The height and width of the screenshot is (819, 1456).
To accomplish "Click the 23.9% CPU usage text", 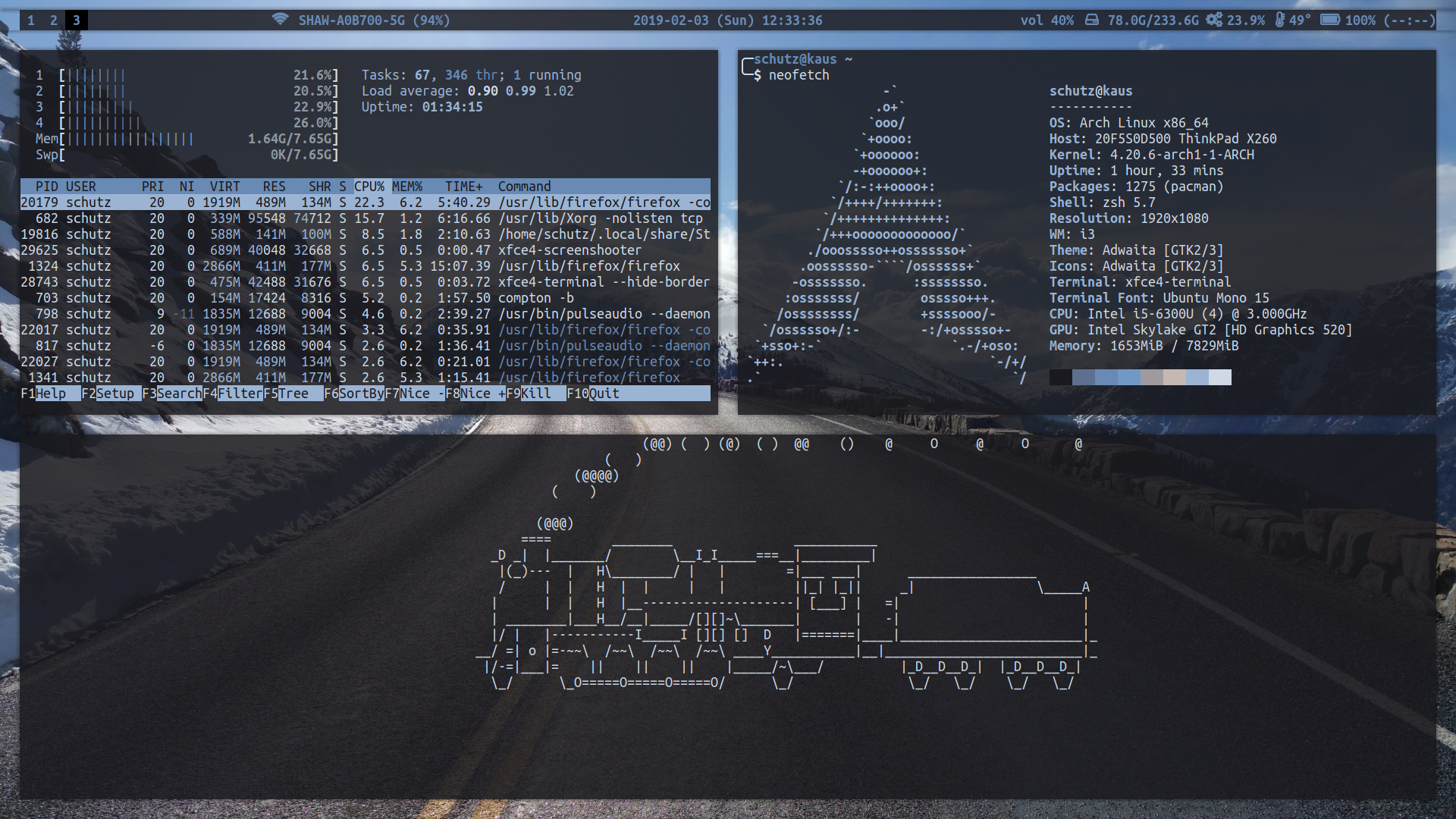I will tap(1245, 20).
